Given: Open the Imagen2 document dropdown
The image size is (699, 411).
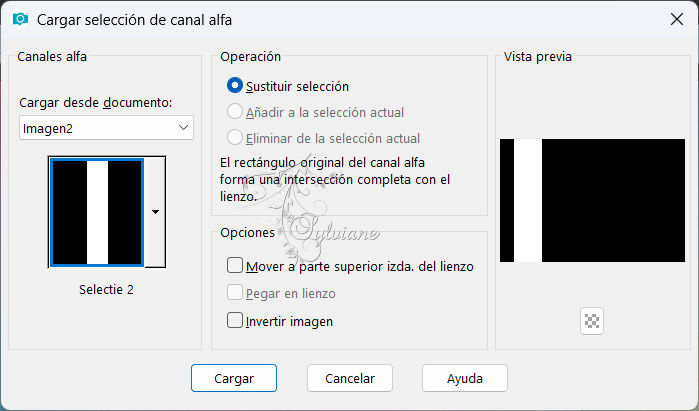Looking at the screenshot, I should click(x=106, y=128).
